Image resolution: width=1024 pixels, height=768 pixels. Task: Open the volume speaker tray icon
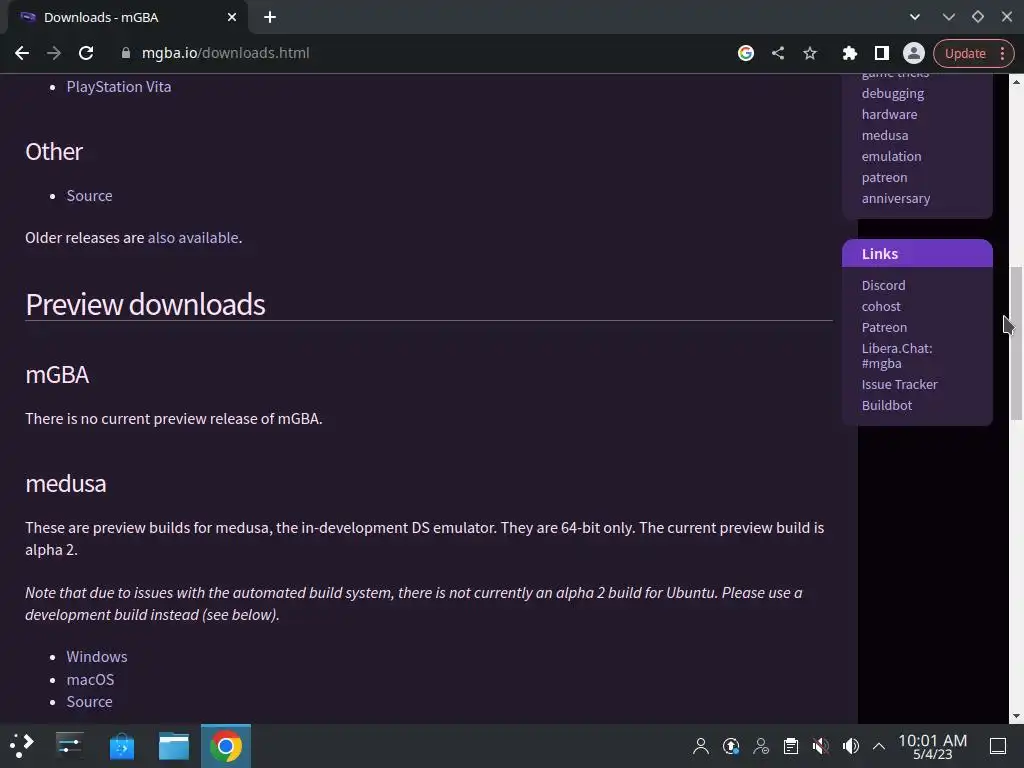point(851,746)
